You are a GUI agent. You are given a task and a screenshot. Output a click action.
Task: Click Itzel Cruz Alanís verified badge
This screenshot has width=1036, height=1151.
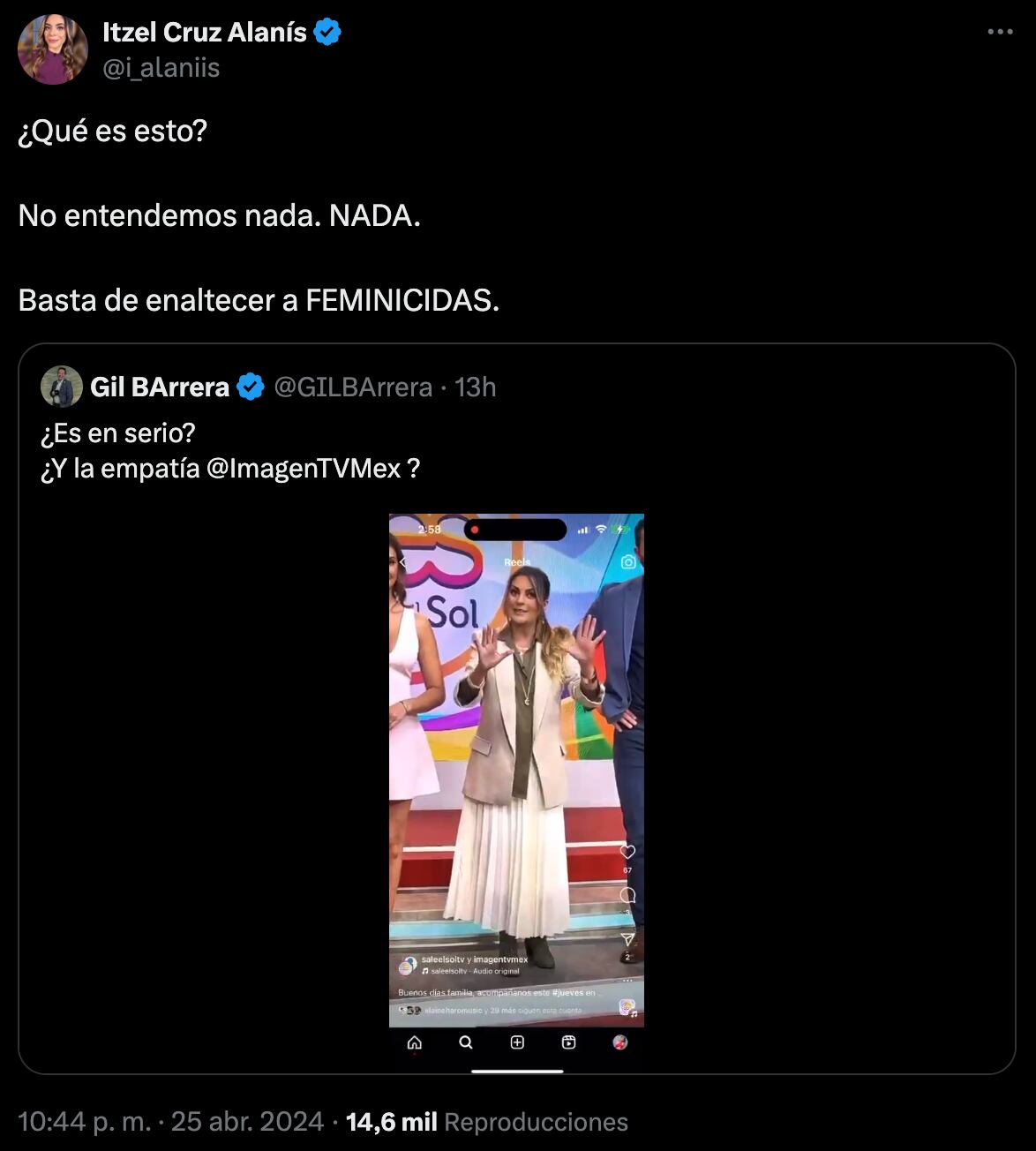327,33
